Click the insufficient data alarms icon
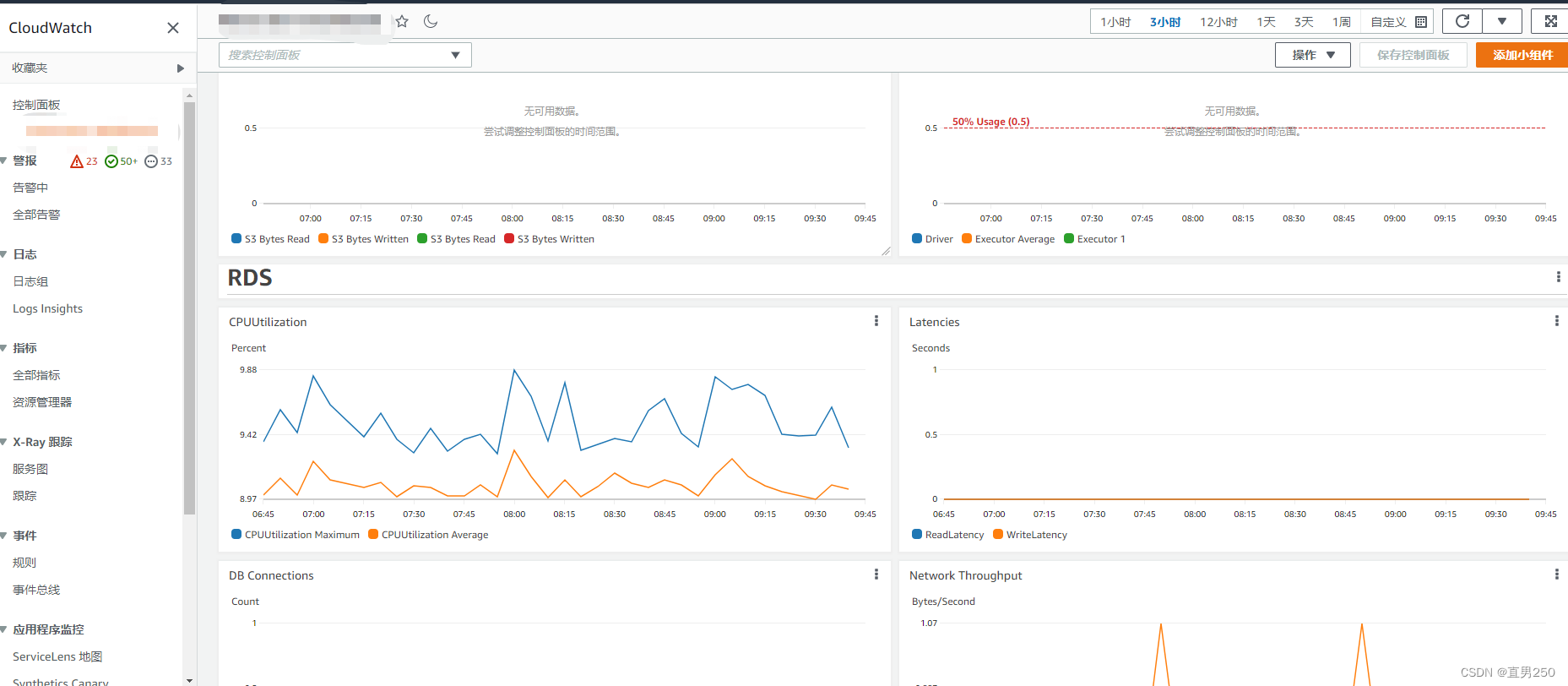The image size is (1568, 686). tap(151, 161)
